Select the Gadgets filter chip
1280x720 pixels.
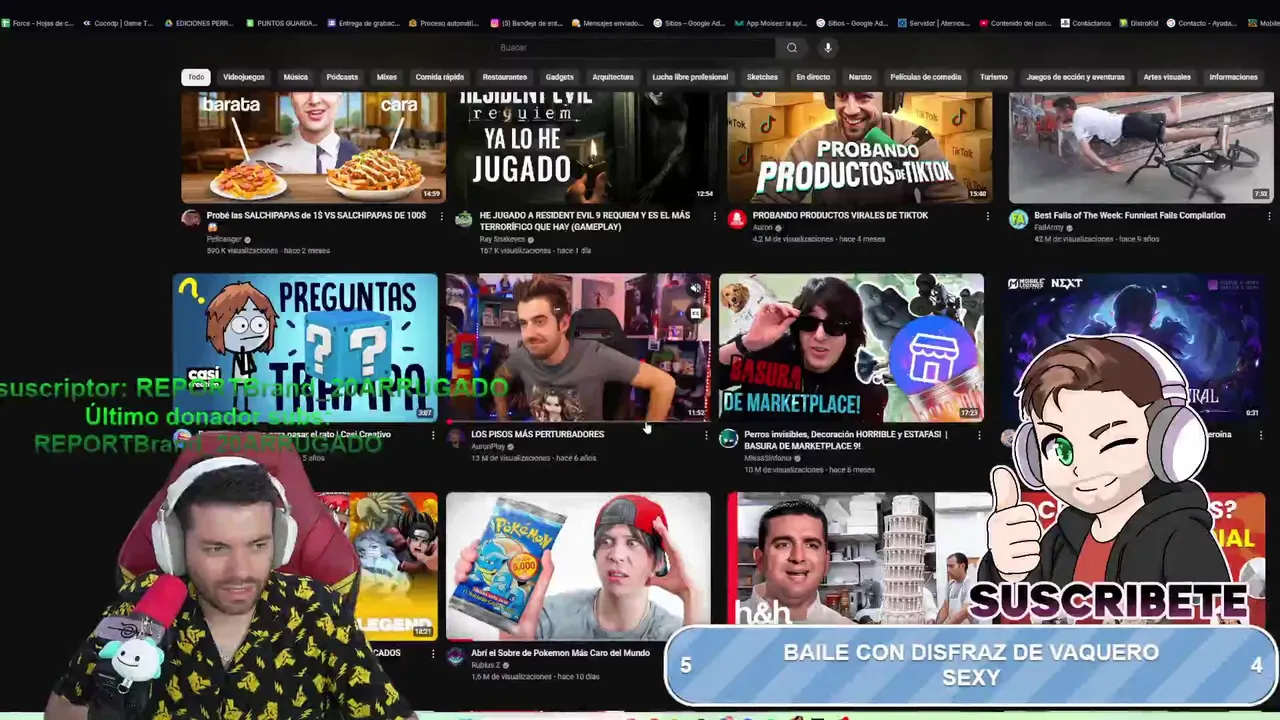(560, 77)
